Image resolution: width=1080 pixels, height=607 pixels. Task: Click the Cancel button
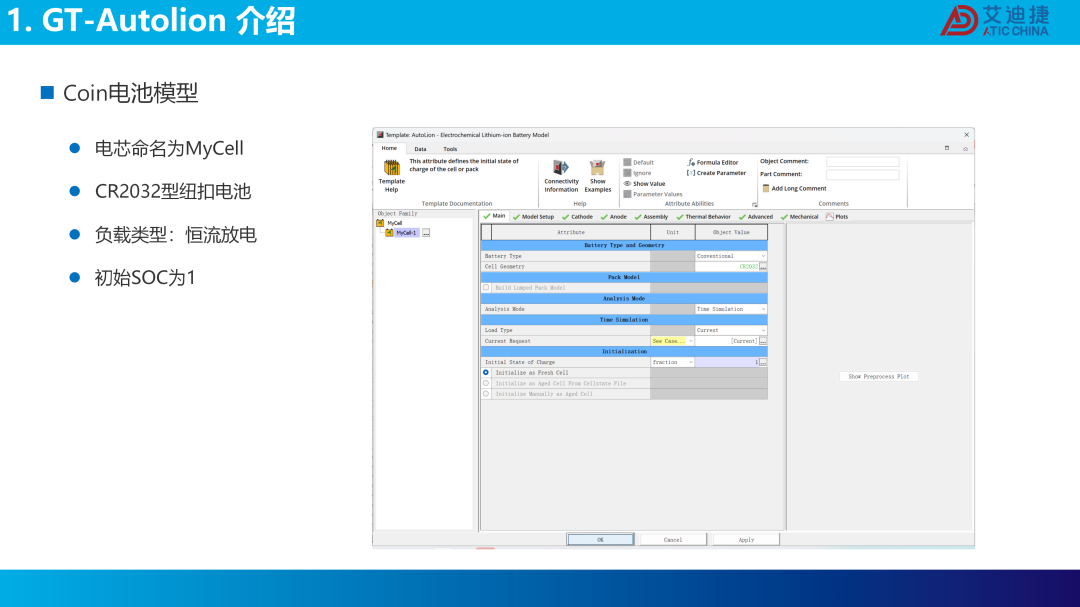[673, 539]
